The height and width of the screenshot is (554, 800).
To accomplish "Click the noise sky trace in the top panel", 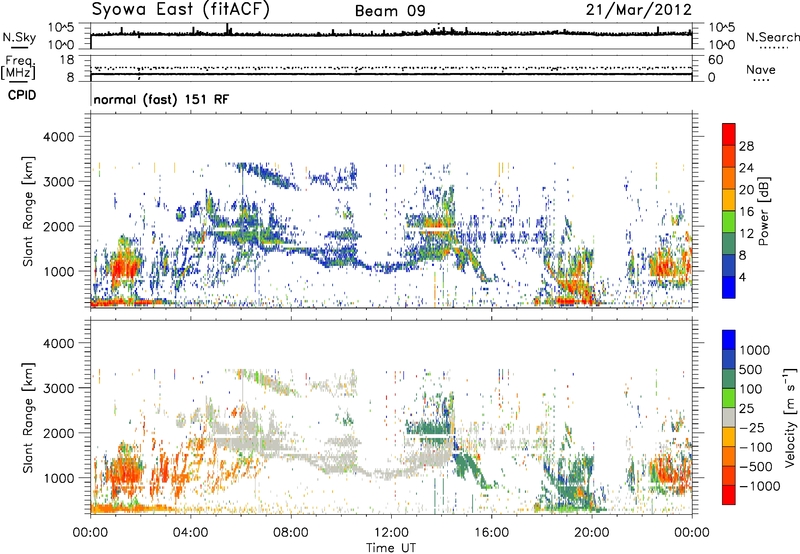I will (x=391, y=34).
